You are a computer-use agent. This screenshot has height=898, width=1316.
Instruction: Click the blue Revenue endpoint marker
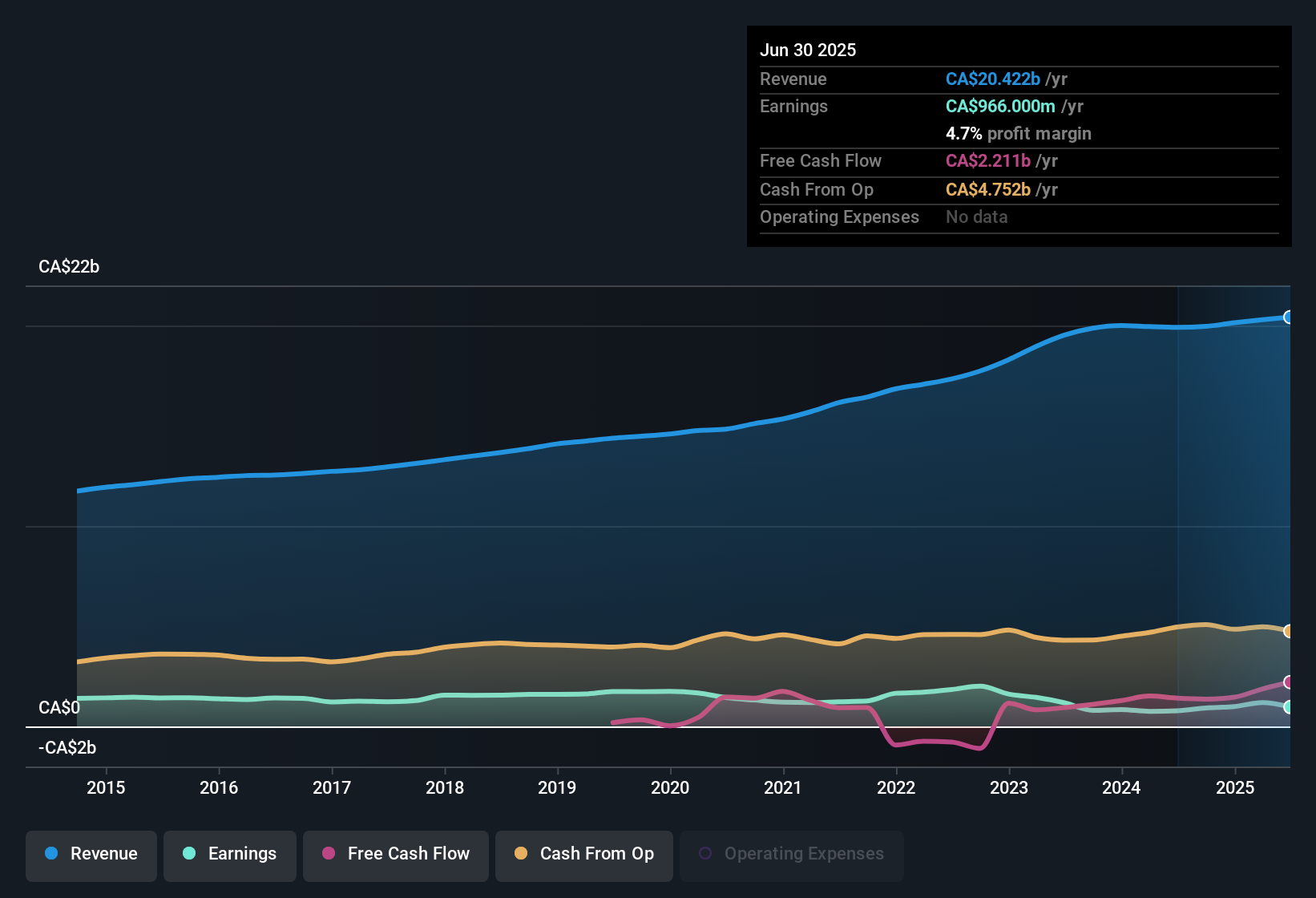tap(1287, 318)
